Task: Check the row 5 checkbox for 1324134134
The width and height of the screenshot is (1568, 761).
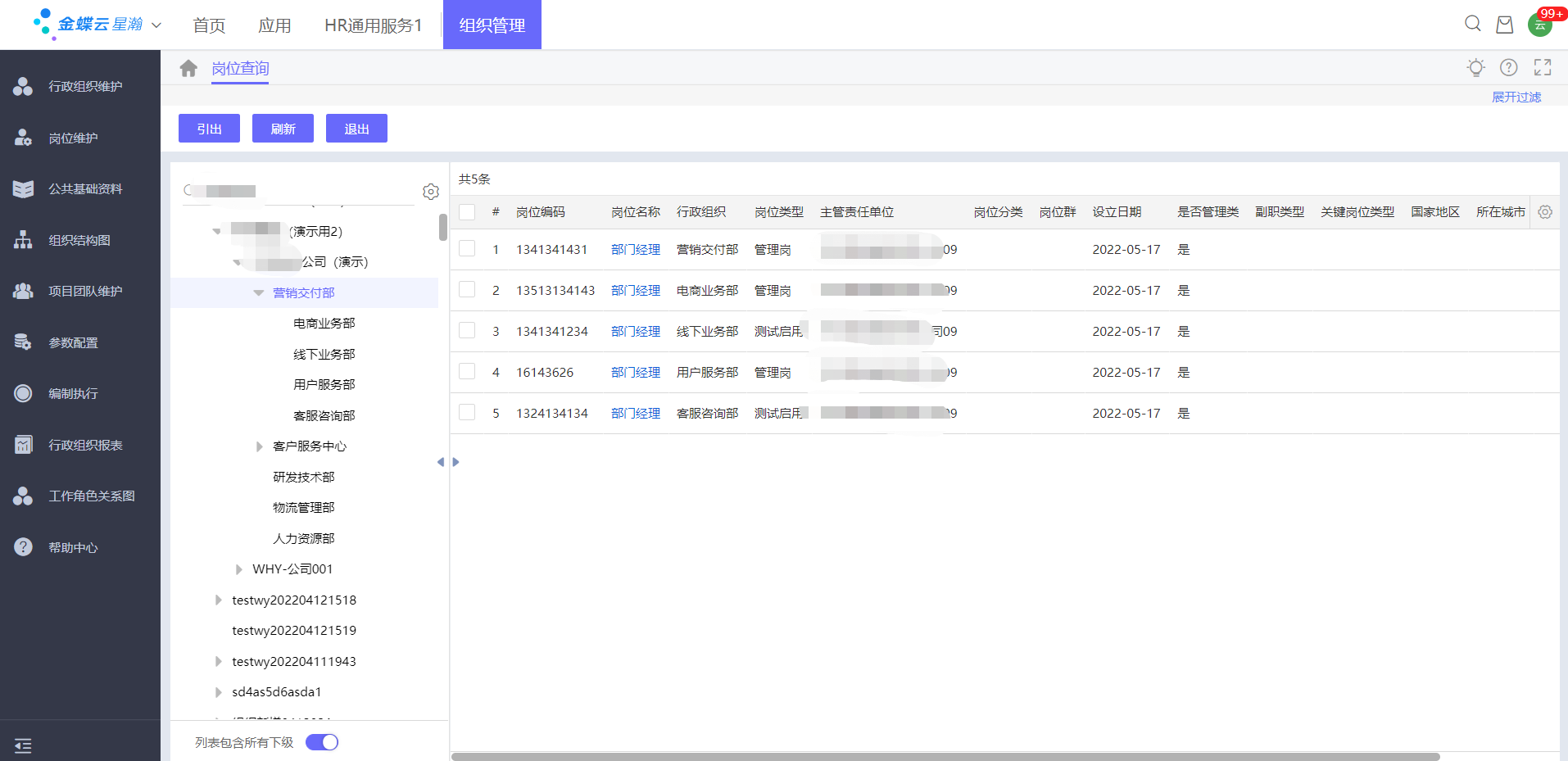Action: click(467, 412)
